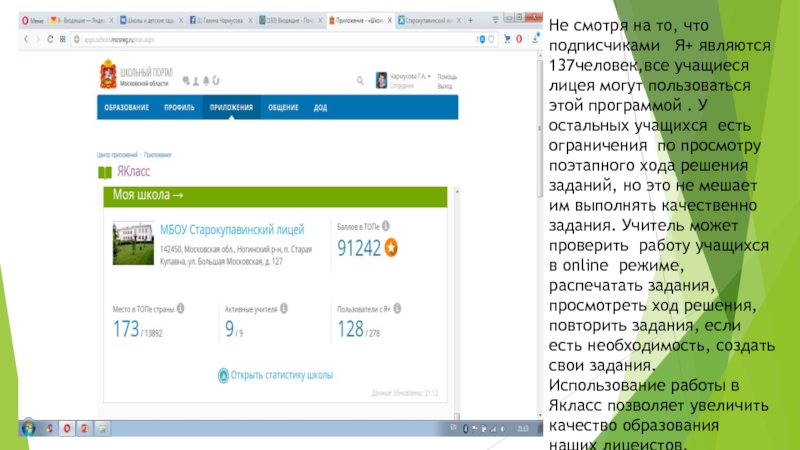Viewport: 800px width, 450px height.
Task: Click the inner ЯКласс frame scrollbar
Action: click(x=457, y=304)
